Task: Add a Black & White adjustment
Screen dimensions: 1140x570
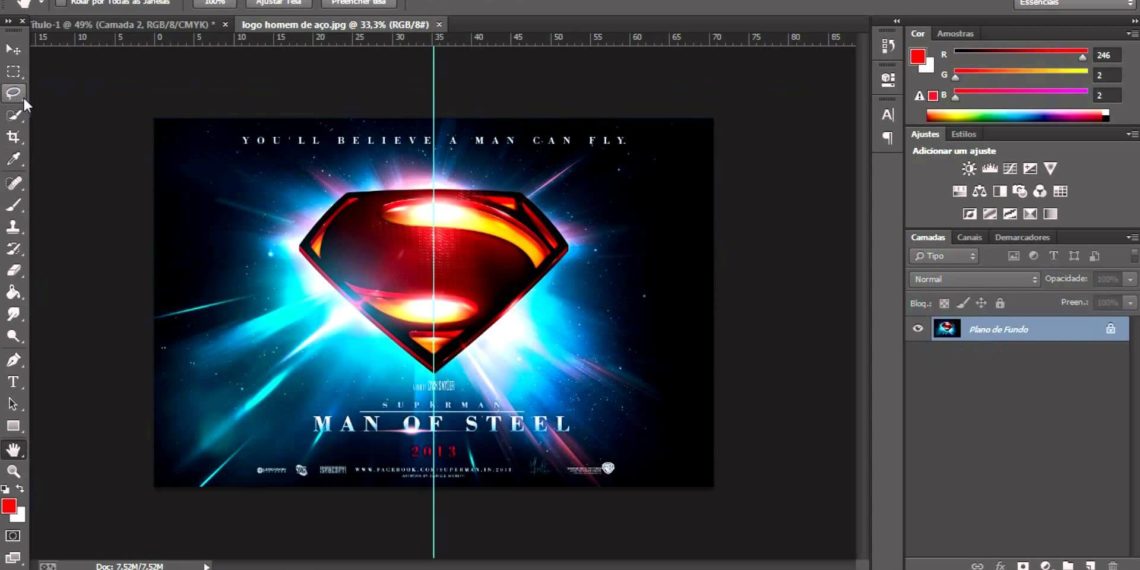Action: (1000, 191)
